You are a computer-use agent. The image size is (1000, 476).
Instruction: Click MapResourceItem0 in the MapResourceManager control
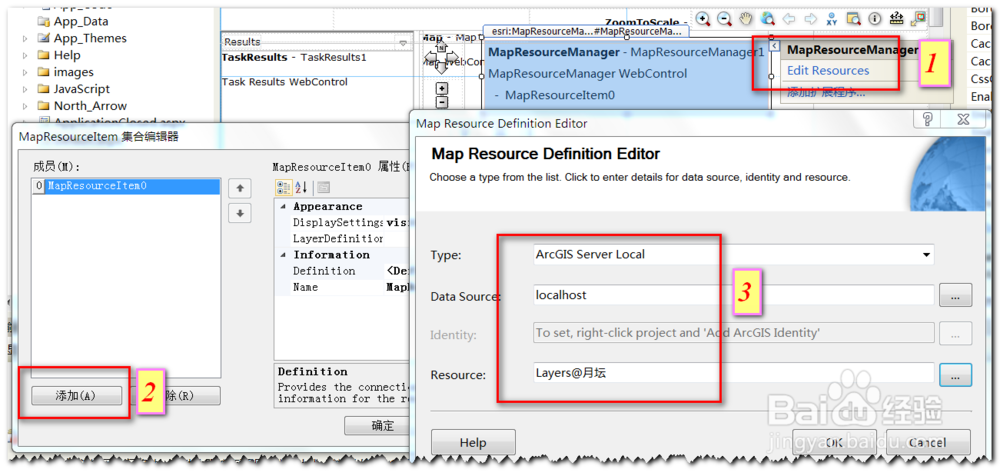560,96
